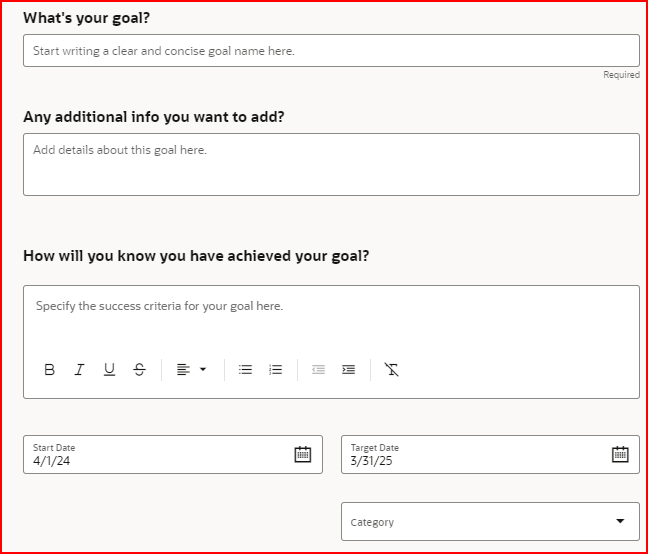
Task: Open the Start Date calendar picker
Action: (303, 454)
